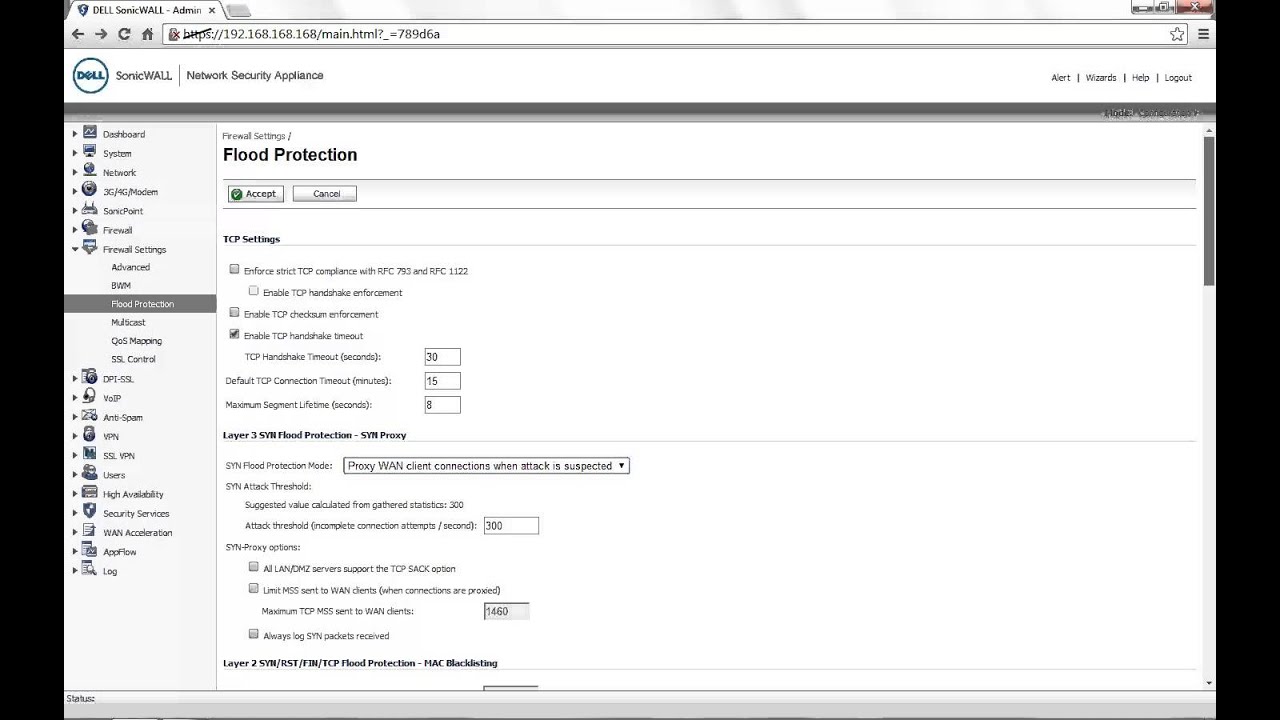Image resolution: width=1280 pixels, height=720 pixels.
Task: Open the Advanced submenu item
Action: (130, 267)
